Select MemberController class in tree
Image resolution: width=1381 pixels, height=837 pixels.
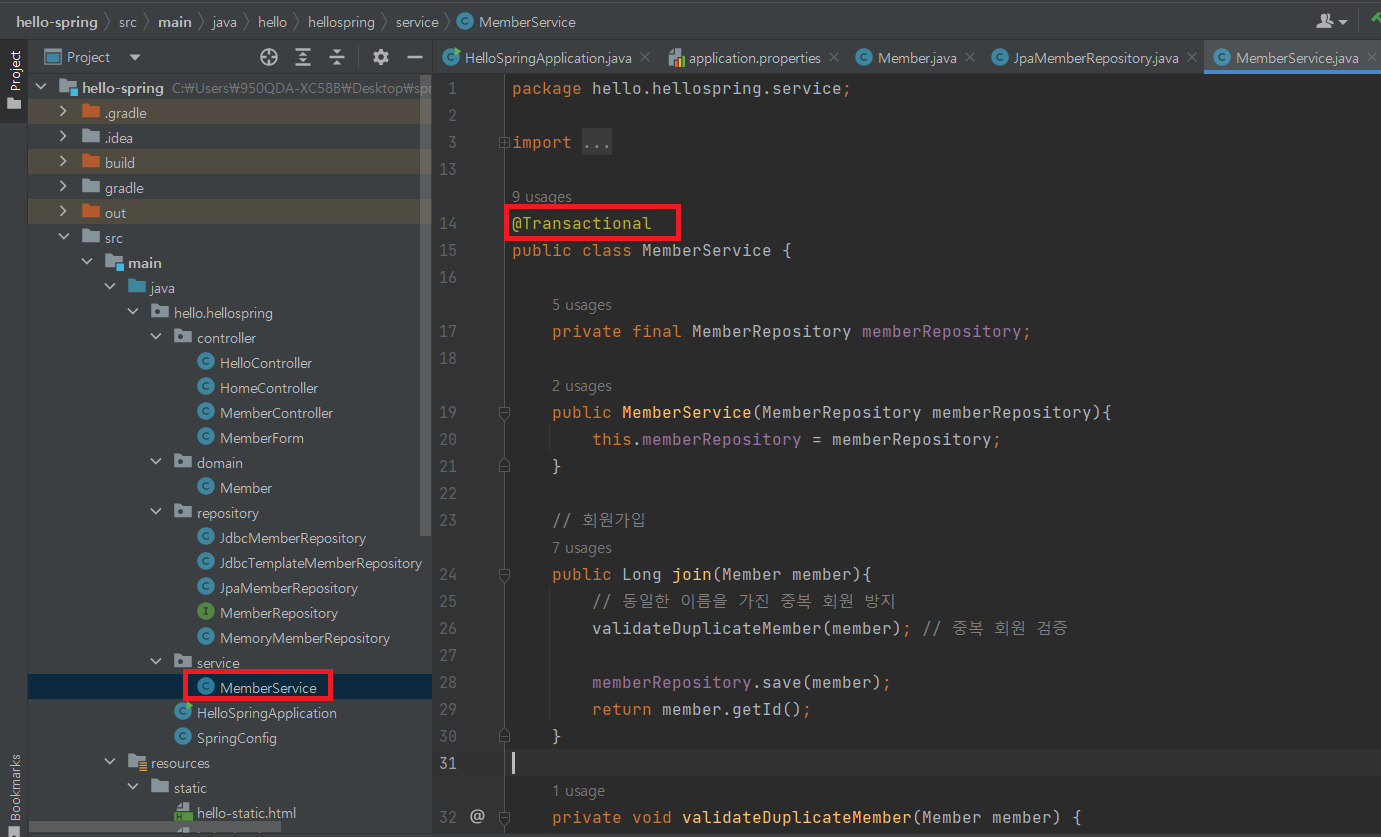[x=276, y=413]
